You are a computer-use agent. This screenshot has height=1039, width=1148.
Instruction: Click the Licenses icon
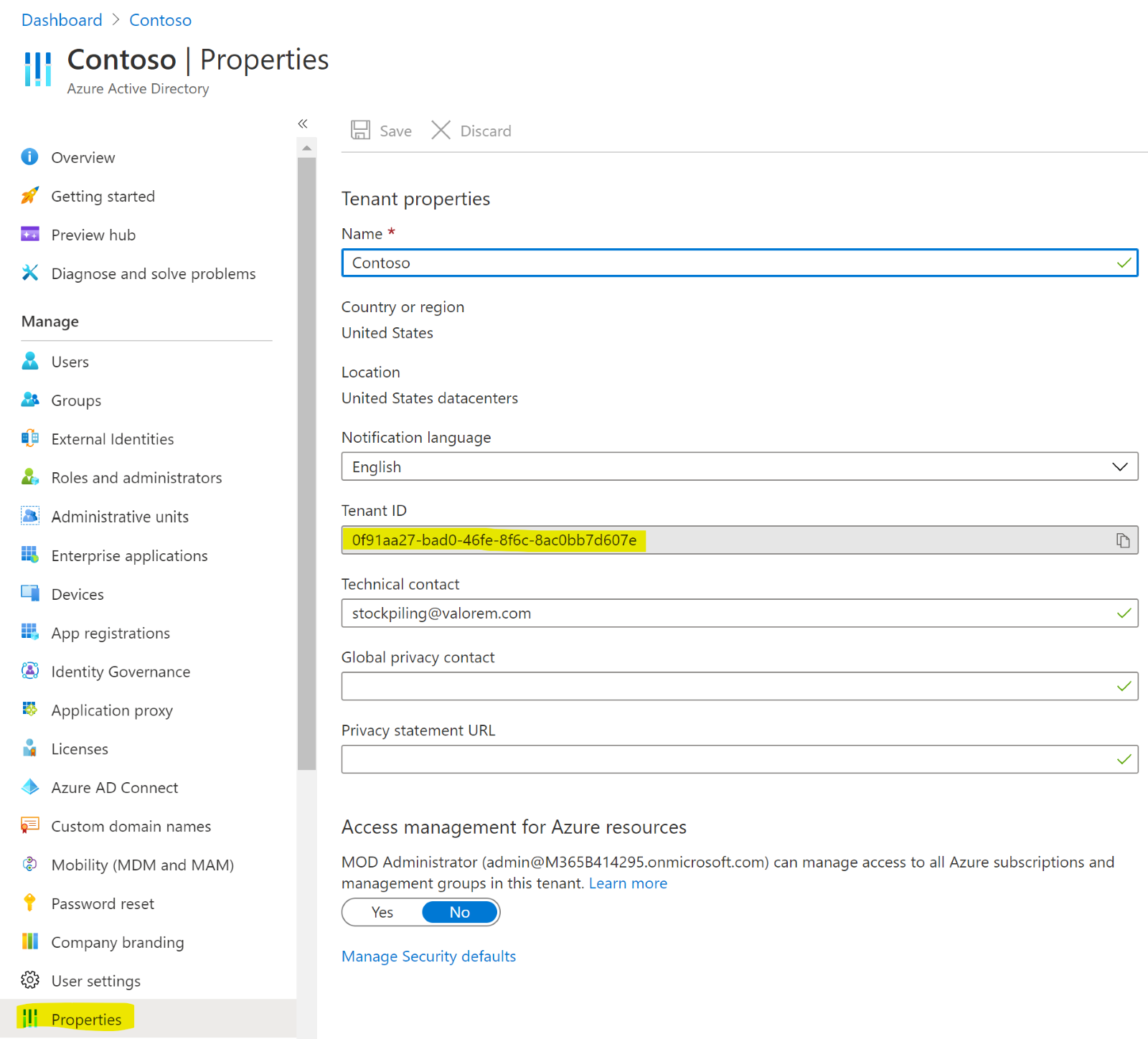click(29, 748)
